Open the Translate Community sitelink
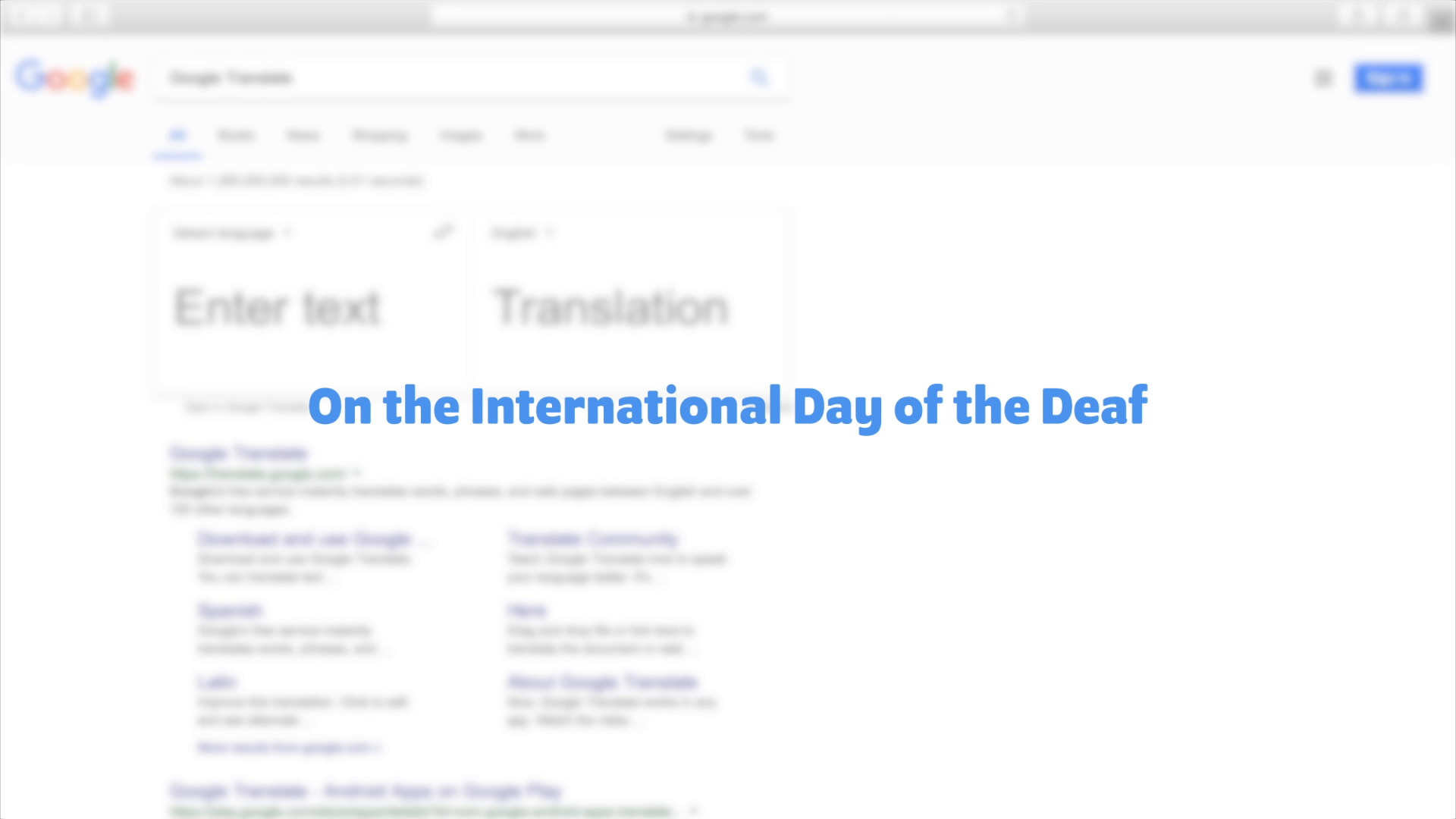The width and height of the screenshot is (1456, 819). coord(593,539)
